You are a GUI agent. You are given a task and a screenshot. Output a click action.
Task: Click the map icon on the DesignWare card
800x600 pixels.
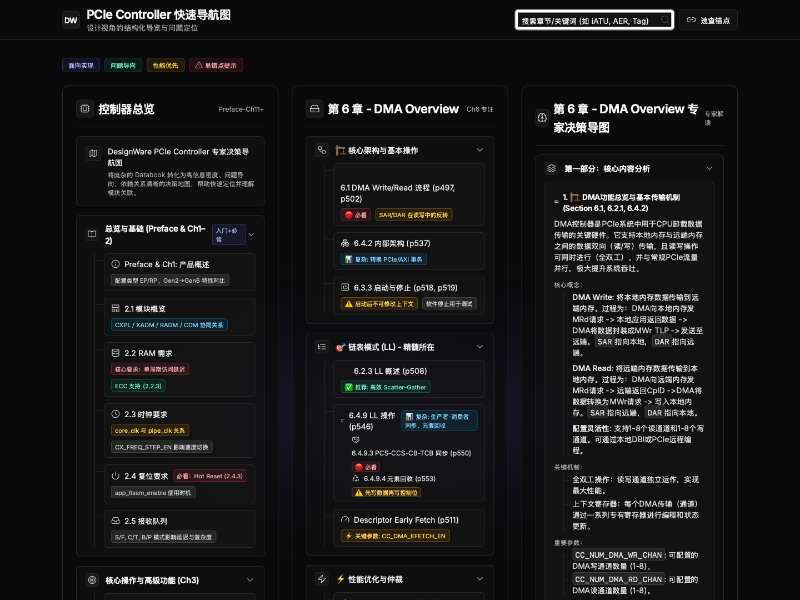tap(93, 153)
